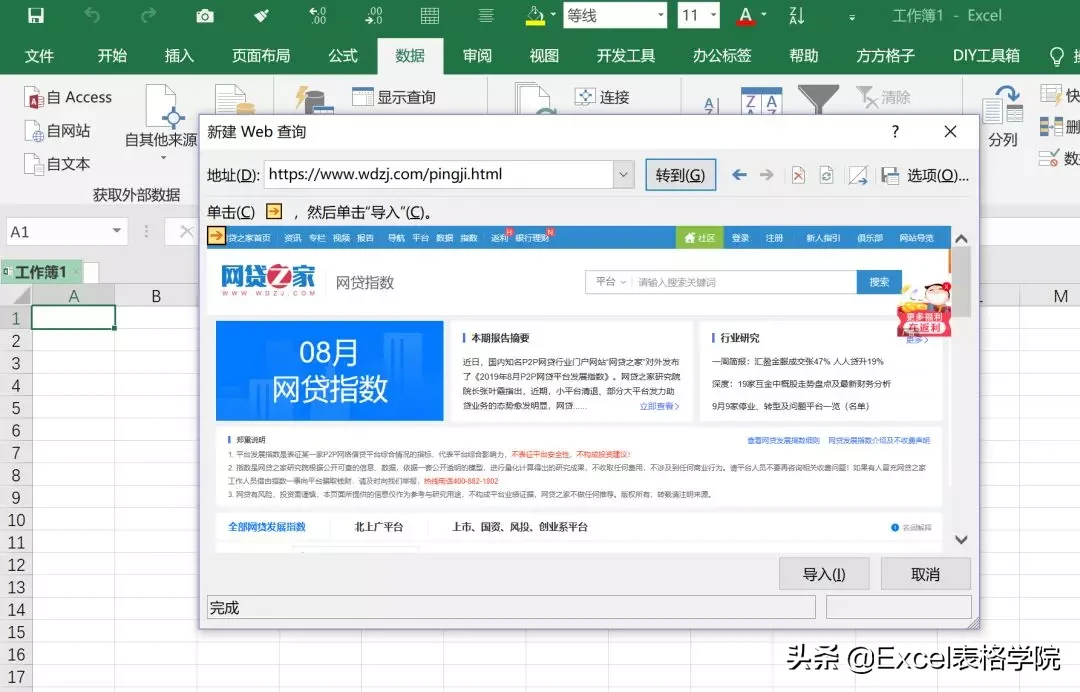Switch to the 插入 ribbon tab
The image size is (1080, 692).
[x=179, y=56]
